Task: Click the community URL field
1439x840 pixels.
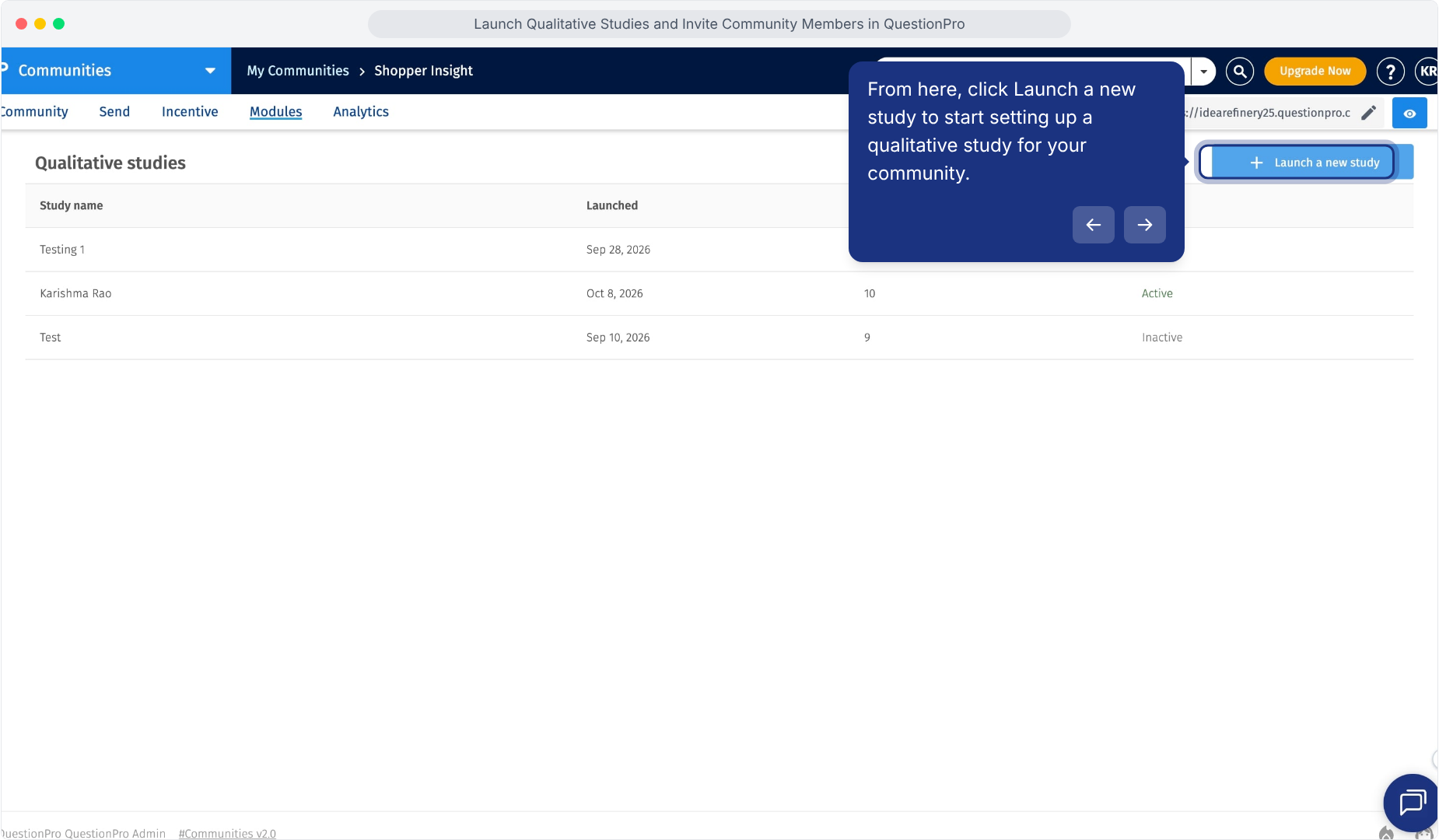Action: pyautogui.click(x=1266, y=113)
